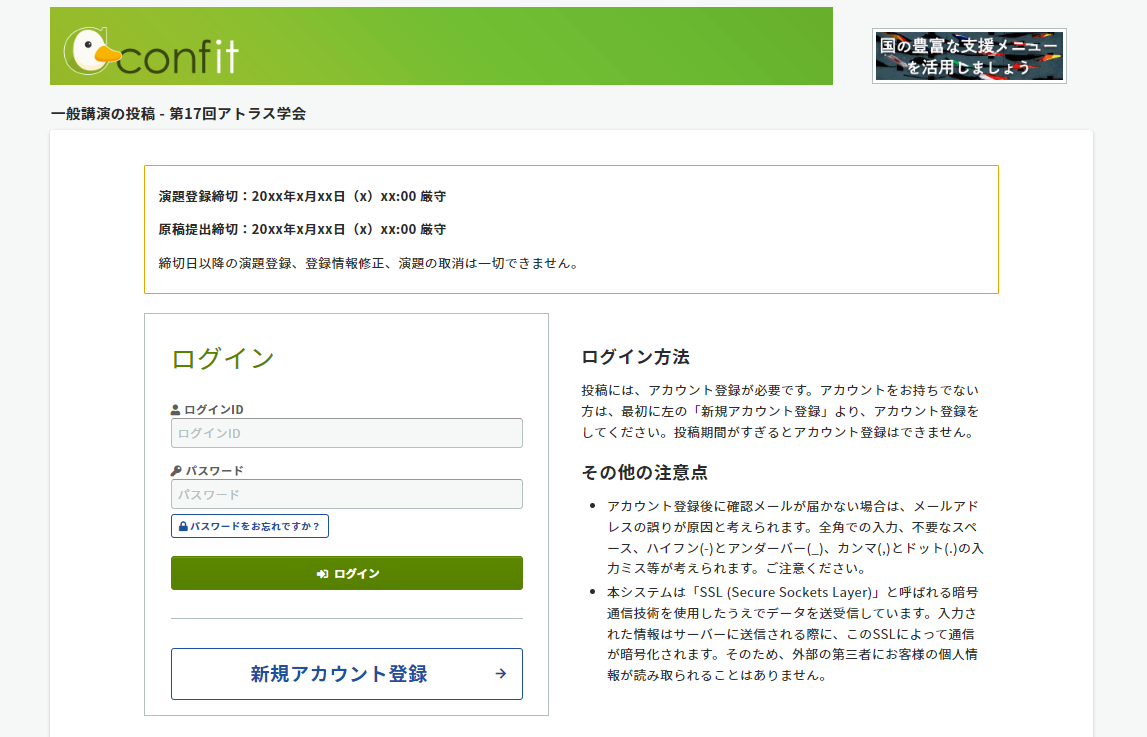Viewport: 1147px width, 737px height.
Task: Click the arrow icon inside the ログイン button
Action: 321,573
